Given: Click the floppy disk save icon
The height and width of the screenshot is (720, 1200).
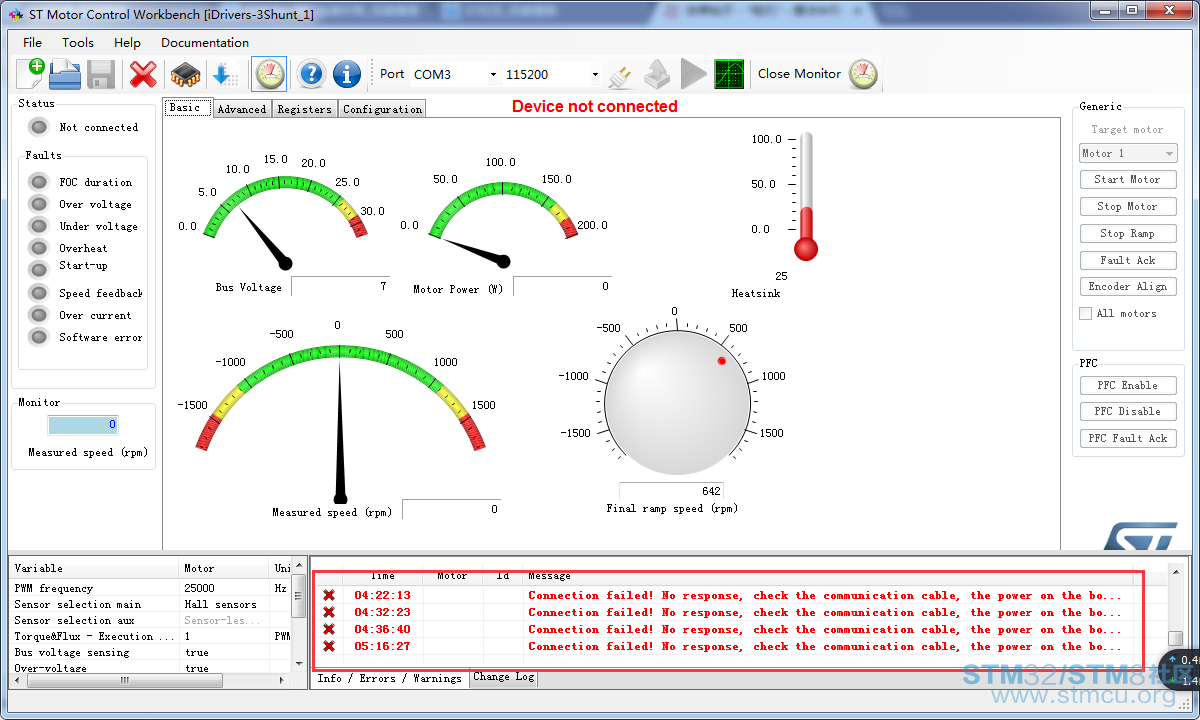Looking at the screenshot, I should 101,74.
